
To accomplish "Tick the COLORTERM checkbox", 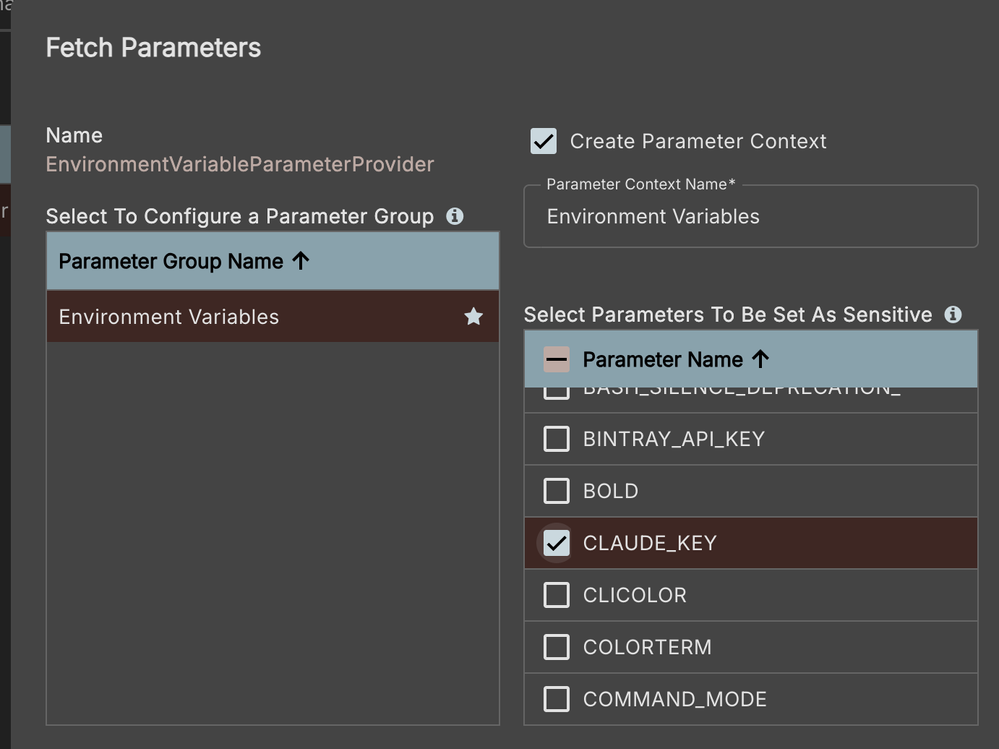I will (556, 647).
